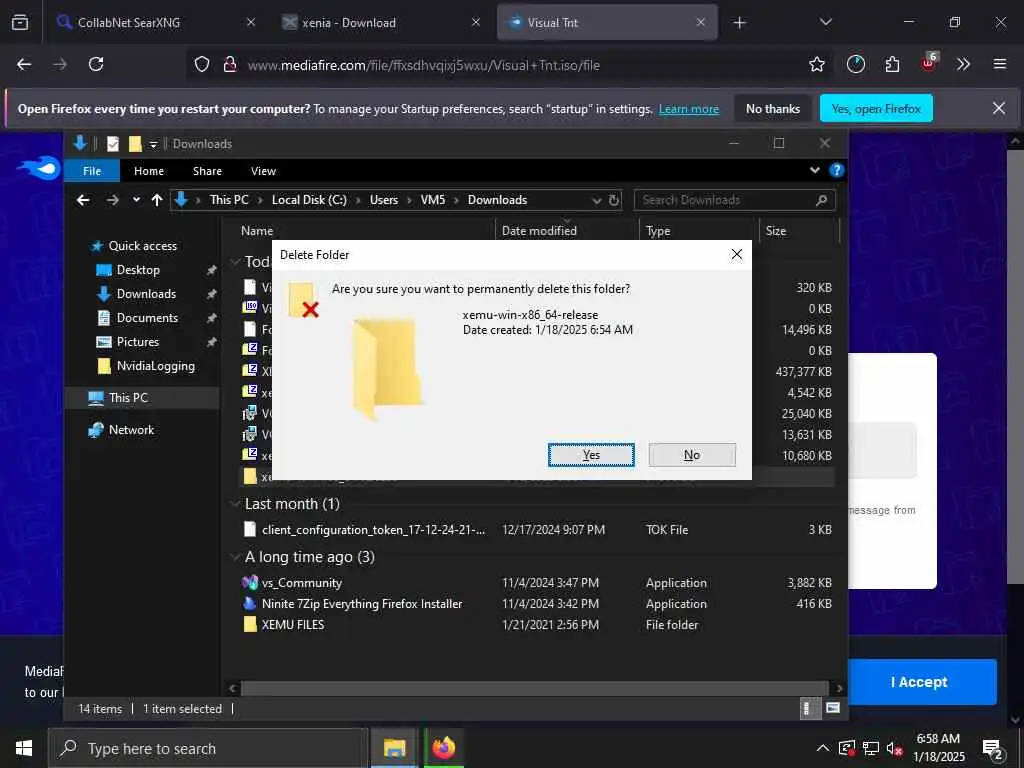Viewport: 1024px width, 768px height.
Task: Open Explorer help question mark
Action: (836, 170)
